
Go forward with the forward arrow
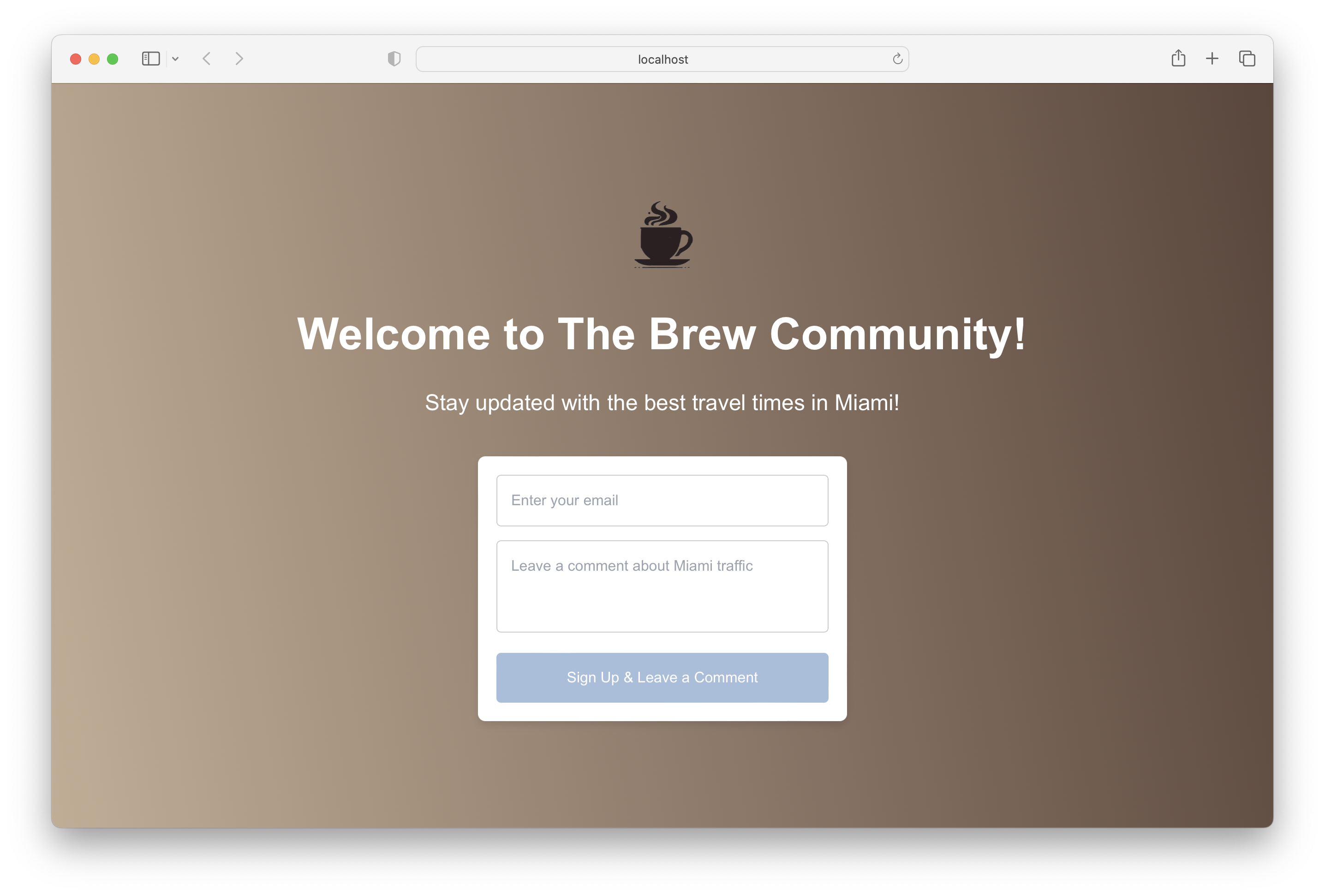coord(239,59)
